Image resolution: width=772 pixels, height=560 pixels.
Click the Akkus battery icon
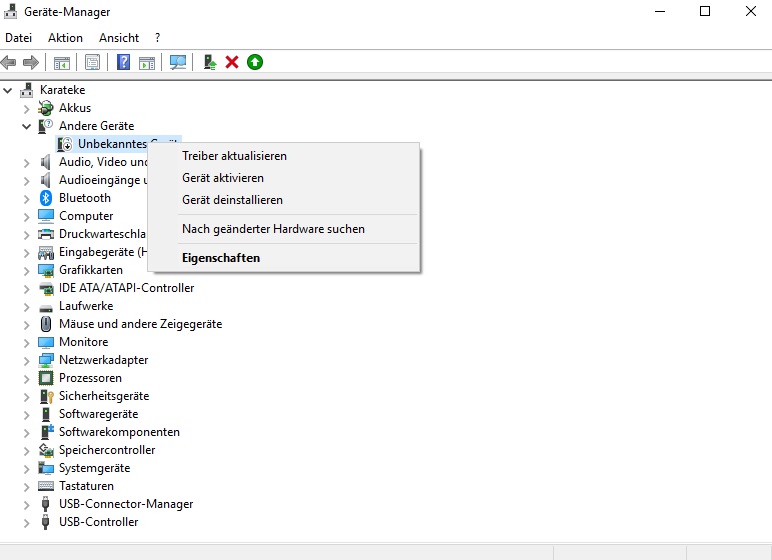tap(46, 108)
